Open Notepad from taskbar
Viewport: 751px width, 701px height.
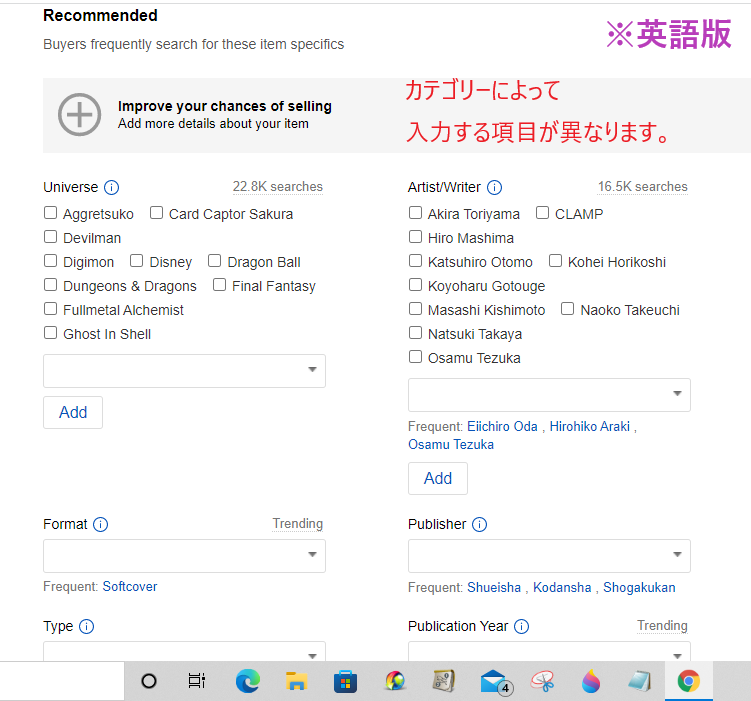(x=640, y=681)
